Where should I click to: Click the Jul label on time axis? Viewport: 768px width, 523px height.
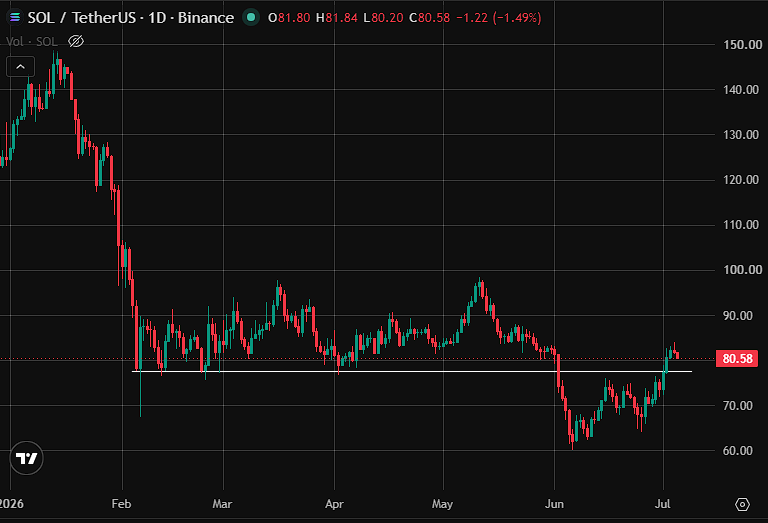click(x=662, y=504)
